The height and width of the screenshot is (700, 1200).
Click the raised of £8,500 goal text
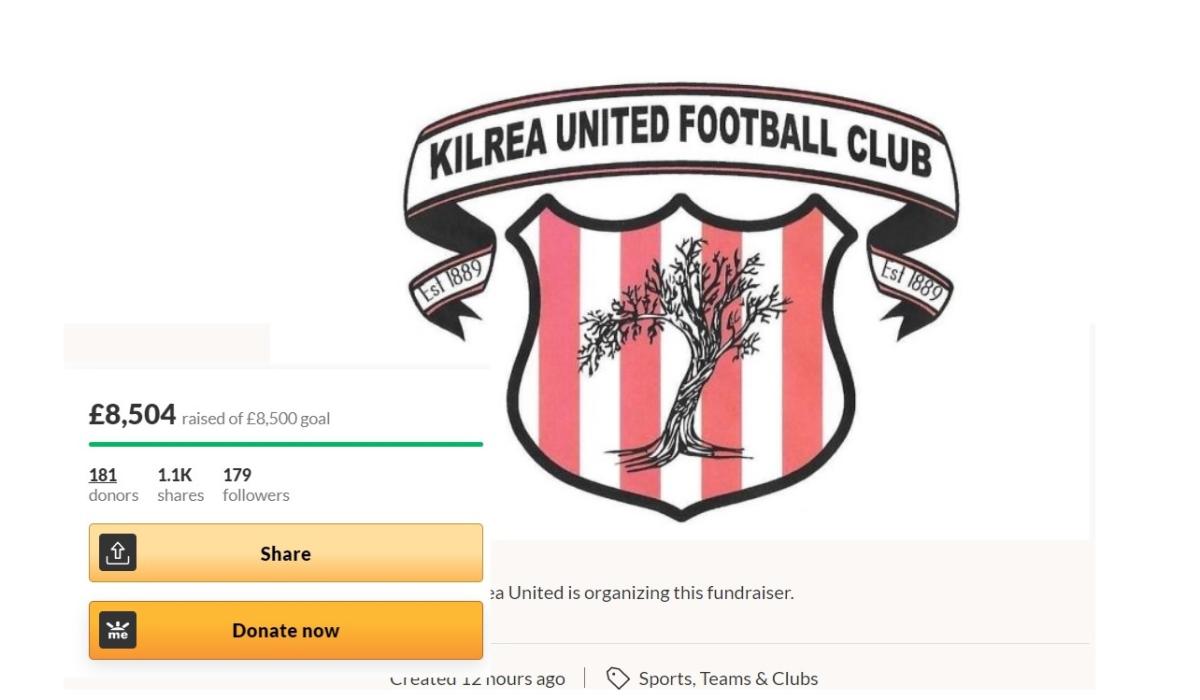[x=256, y=419]
